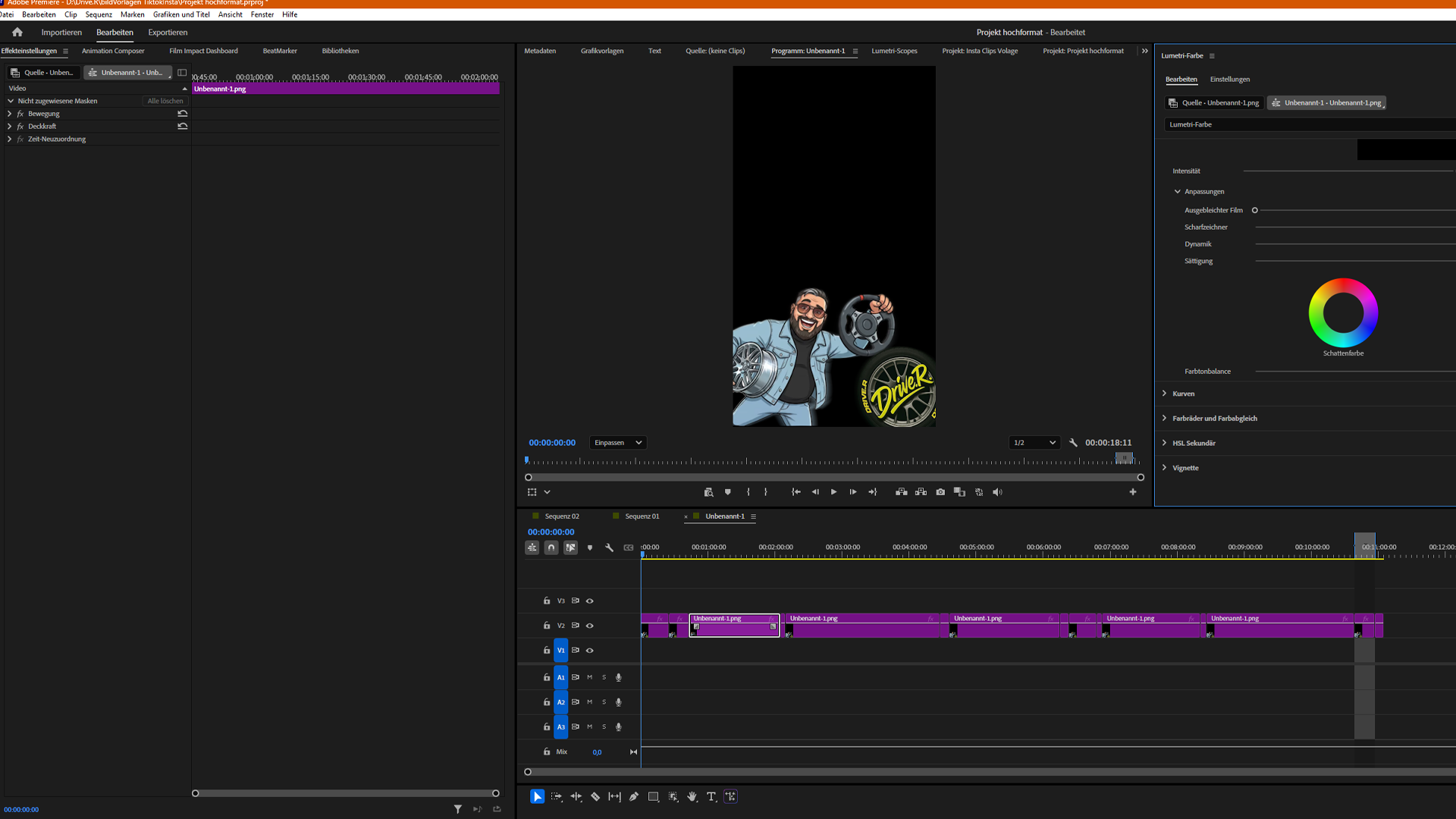Image resolution: width=1456 pixels, height=819 pixels.
Task: Select the Slip tool
Action: (614, 796)
